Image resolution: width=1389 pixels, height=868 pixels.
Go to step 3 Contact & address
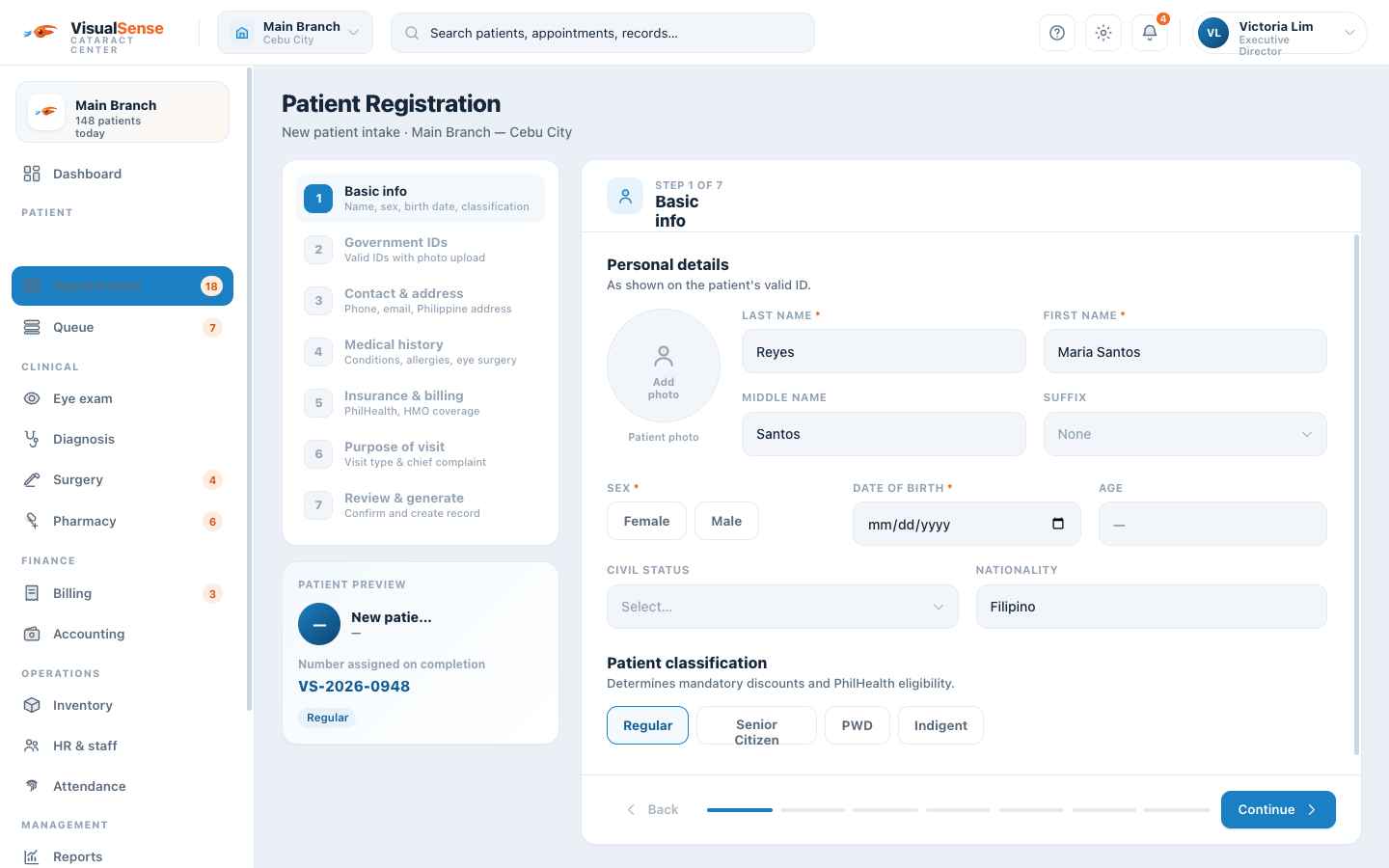(x=421, y=300)
